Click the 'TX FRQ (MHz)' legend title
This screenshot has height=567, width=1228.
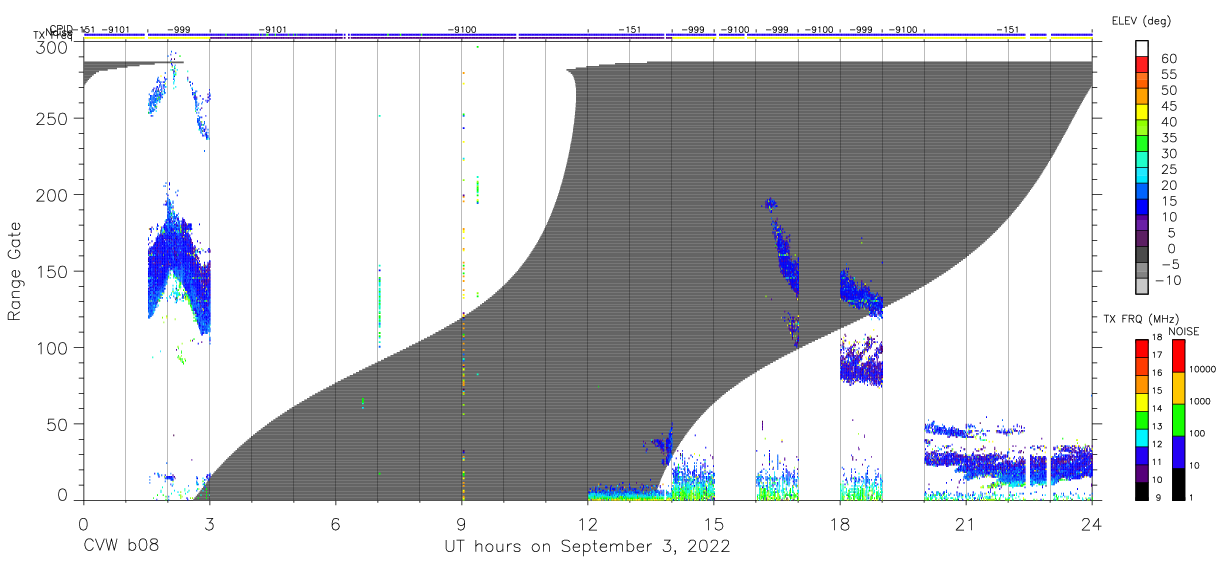click(x=1141, y=317)
